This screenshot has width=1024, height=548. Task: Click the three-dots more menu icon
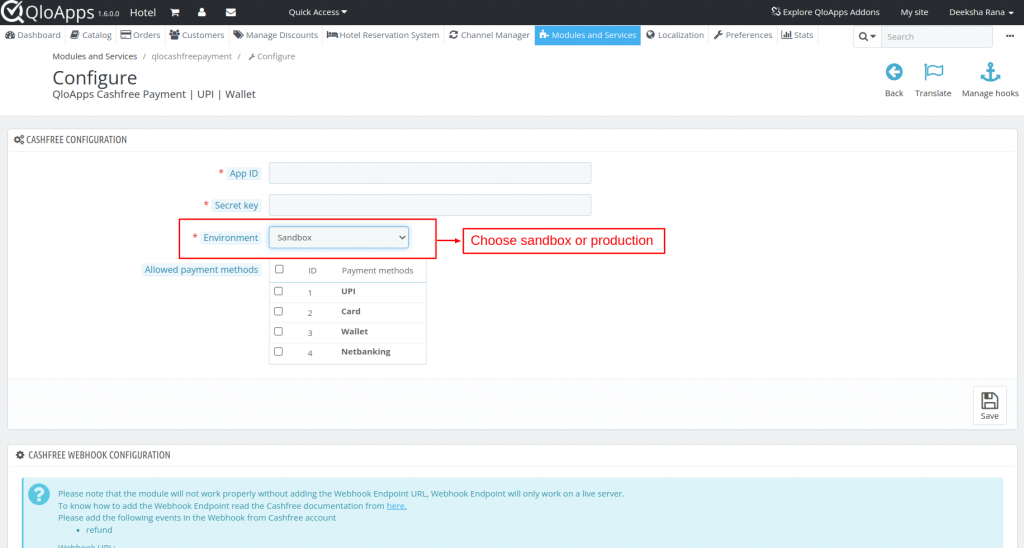tap(1010, 37)
